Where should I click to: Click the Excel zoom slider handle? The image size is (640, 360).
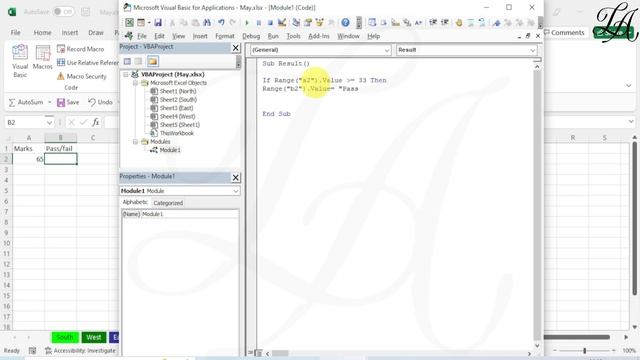584,351
